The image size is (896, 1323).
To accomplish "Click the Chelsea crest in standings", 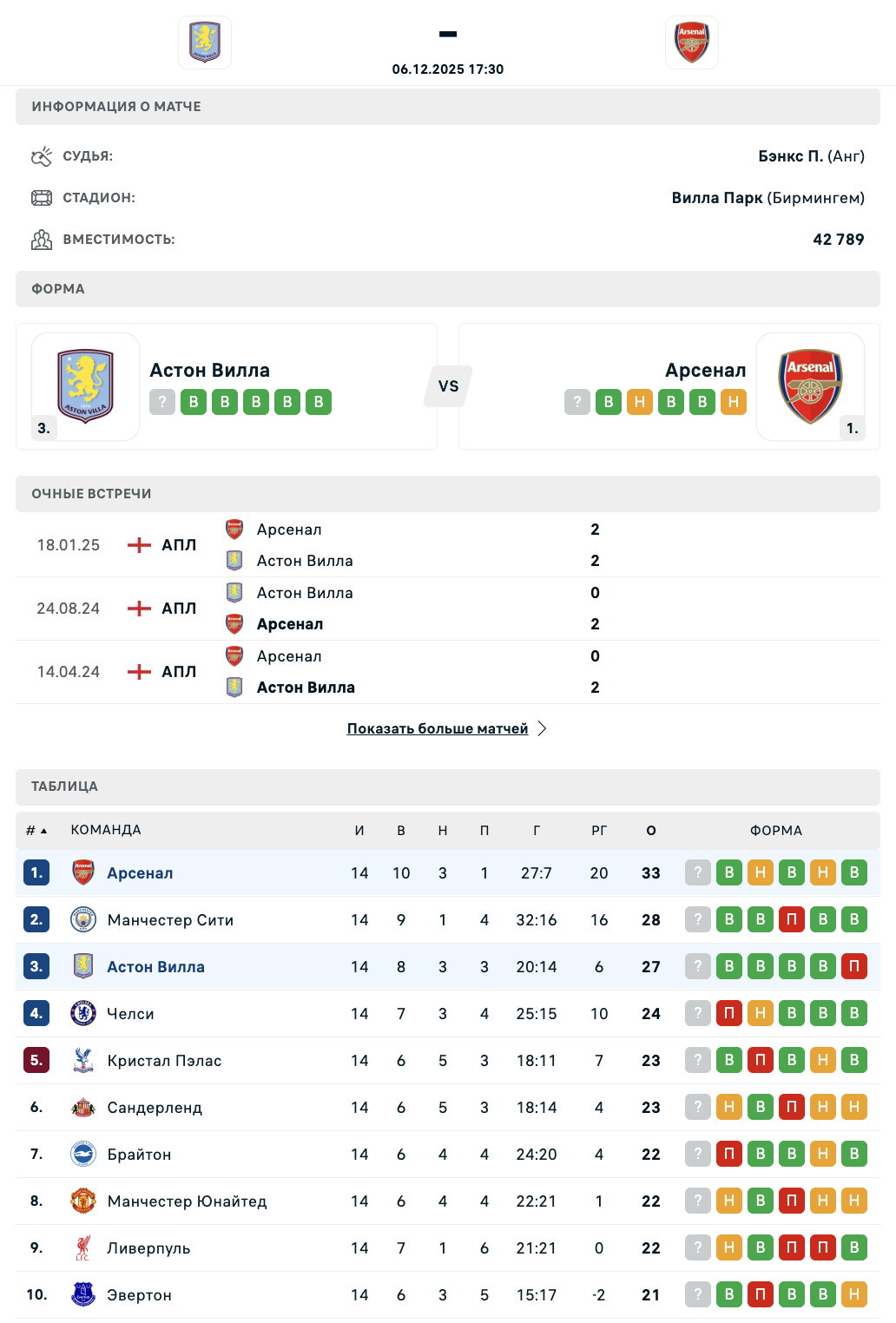I will [x=83, y=1013].
